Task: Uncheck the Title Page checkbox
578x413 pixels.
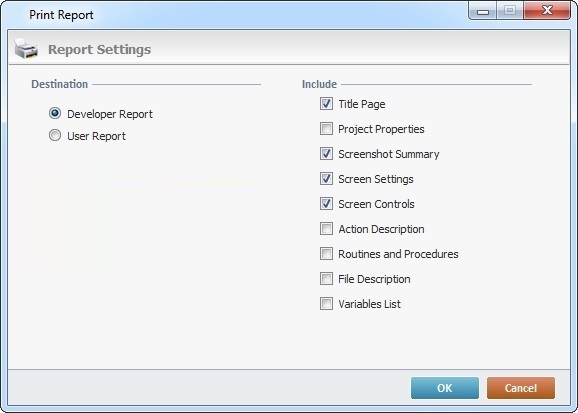Action: 326,104
